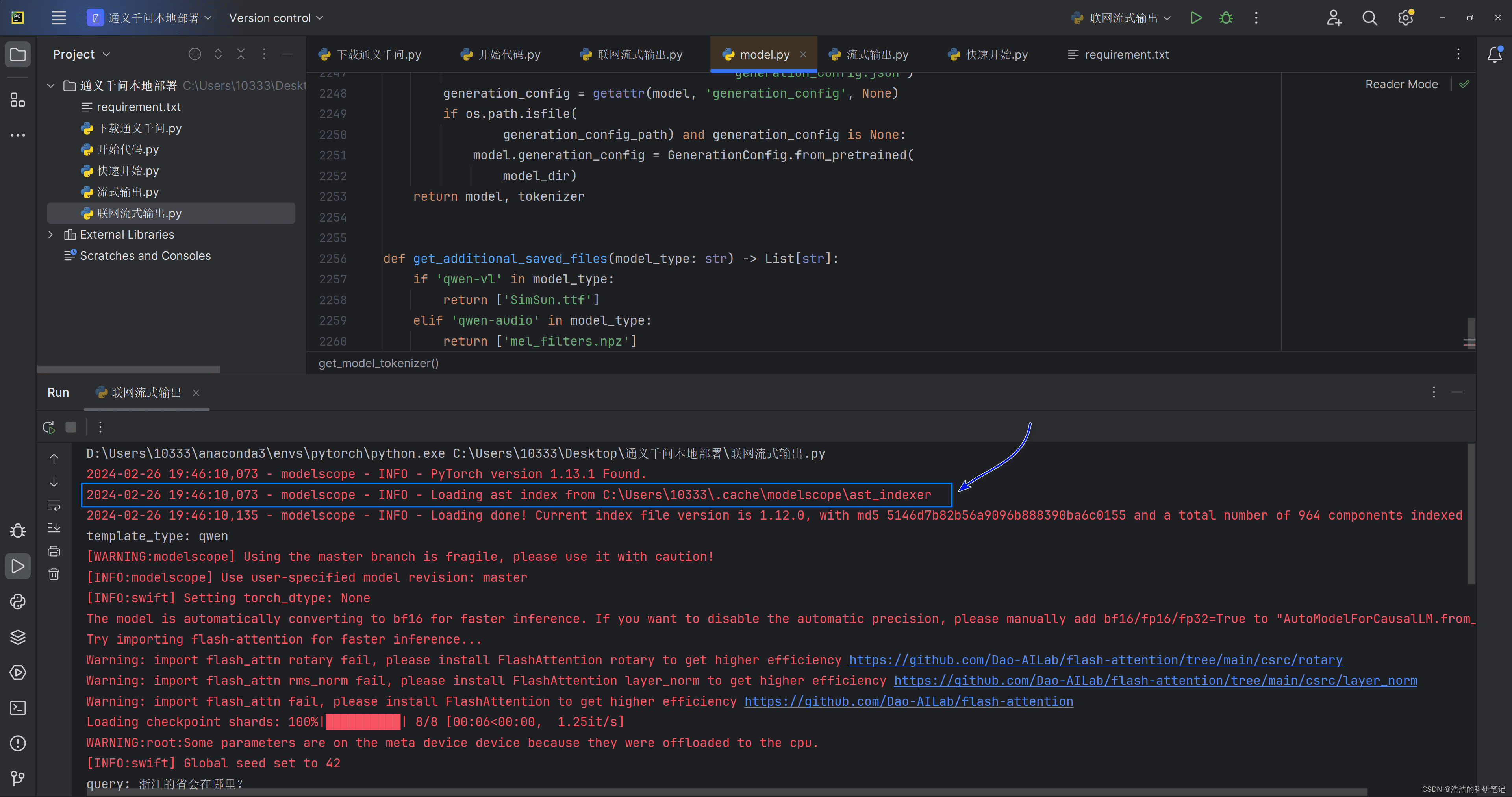Expand all in Project panel
The height and width of the screenshot is (797, 1512).
coord(218,54)
